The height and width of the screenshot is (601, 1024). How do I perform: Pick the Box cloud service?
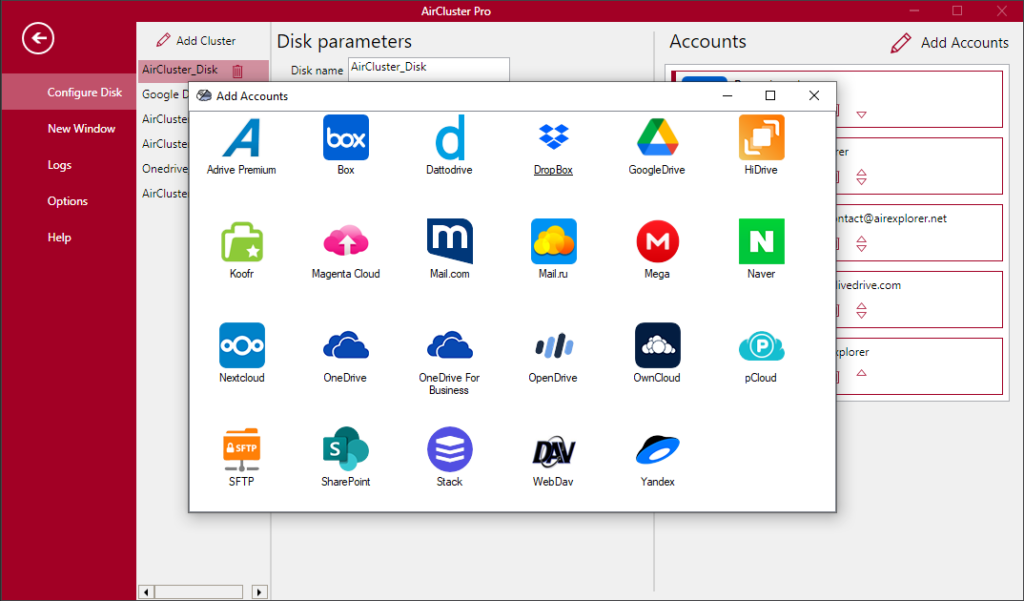click(345, 145)
